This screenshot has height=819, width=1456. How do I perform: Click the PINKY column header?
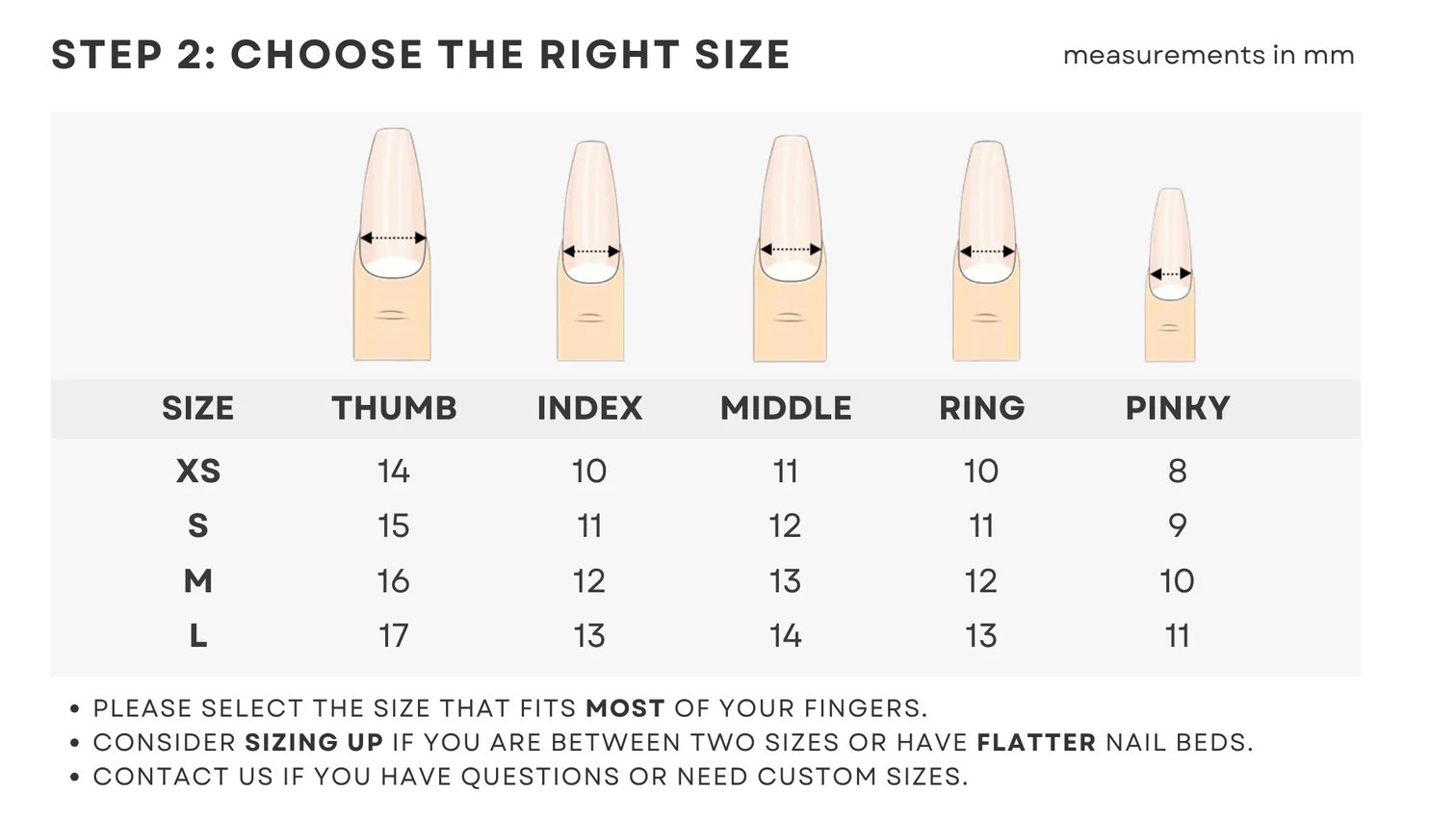(1178, 408)
